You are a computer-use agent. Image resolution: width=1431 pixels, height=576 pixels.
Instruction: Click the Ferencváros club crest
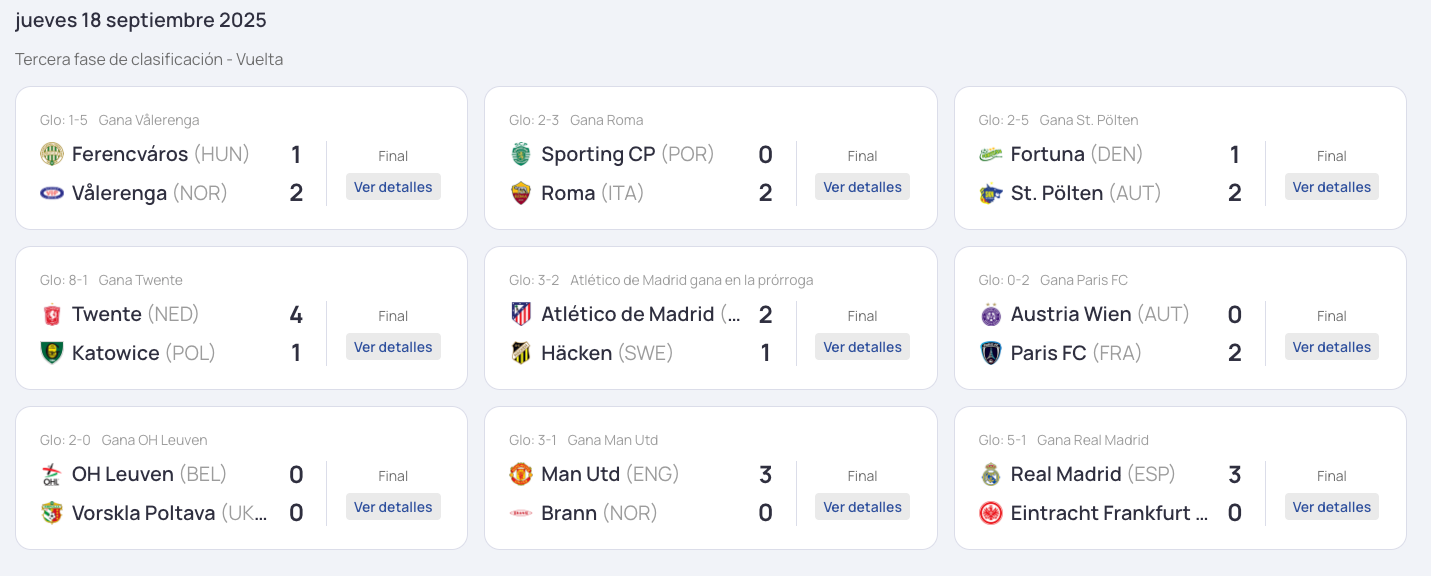click(51, 154)
